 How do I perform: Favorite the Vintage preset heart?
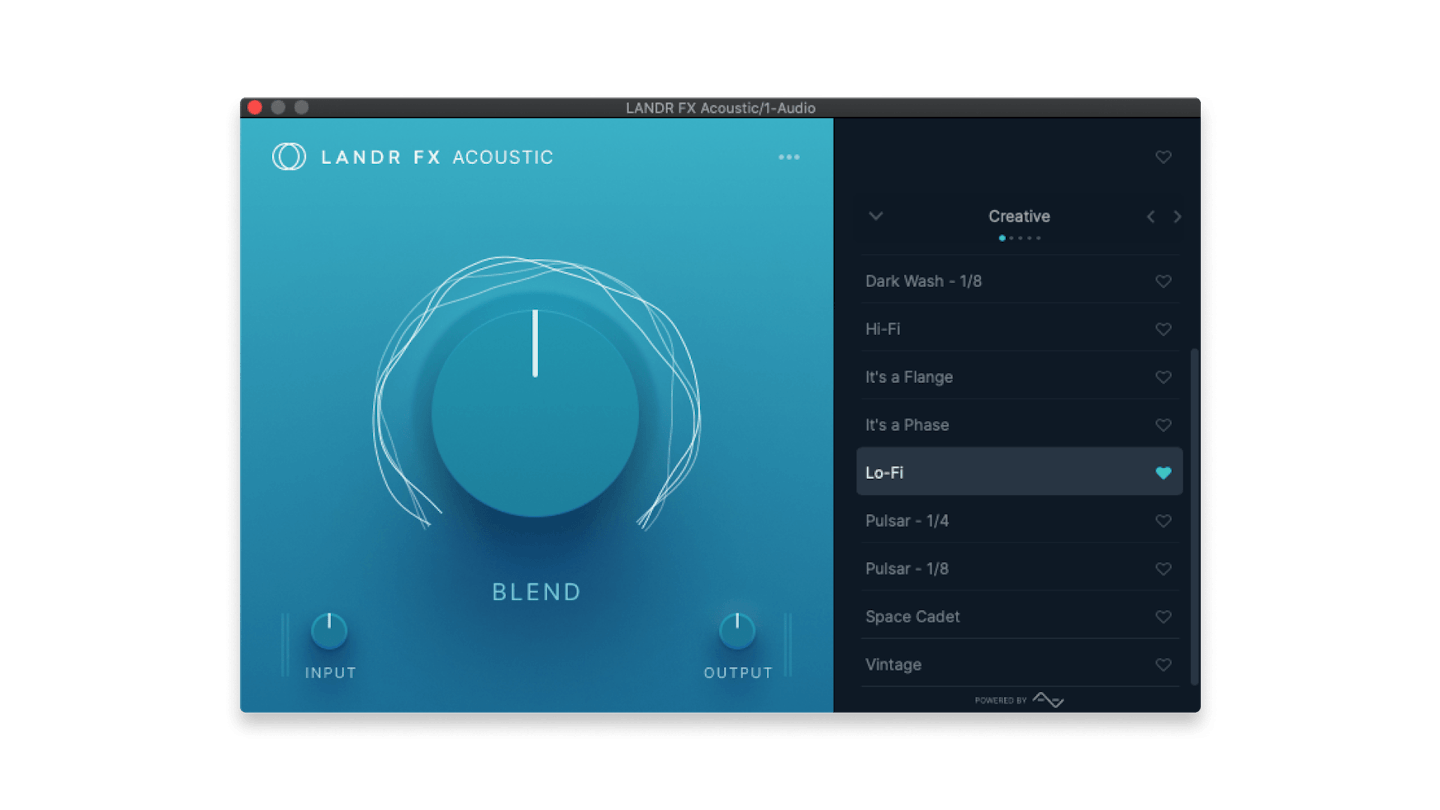click(x=1163, y=665)
